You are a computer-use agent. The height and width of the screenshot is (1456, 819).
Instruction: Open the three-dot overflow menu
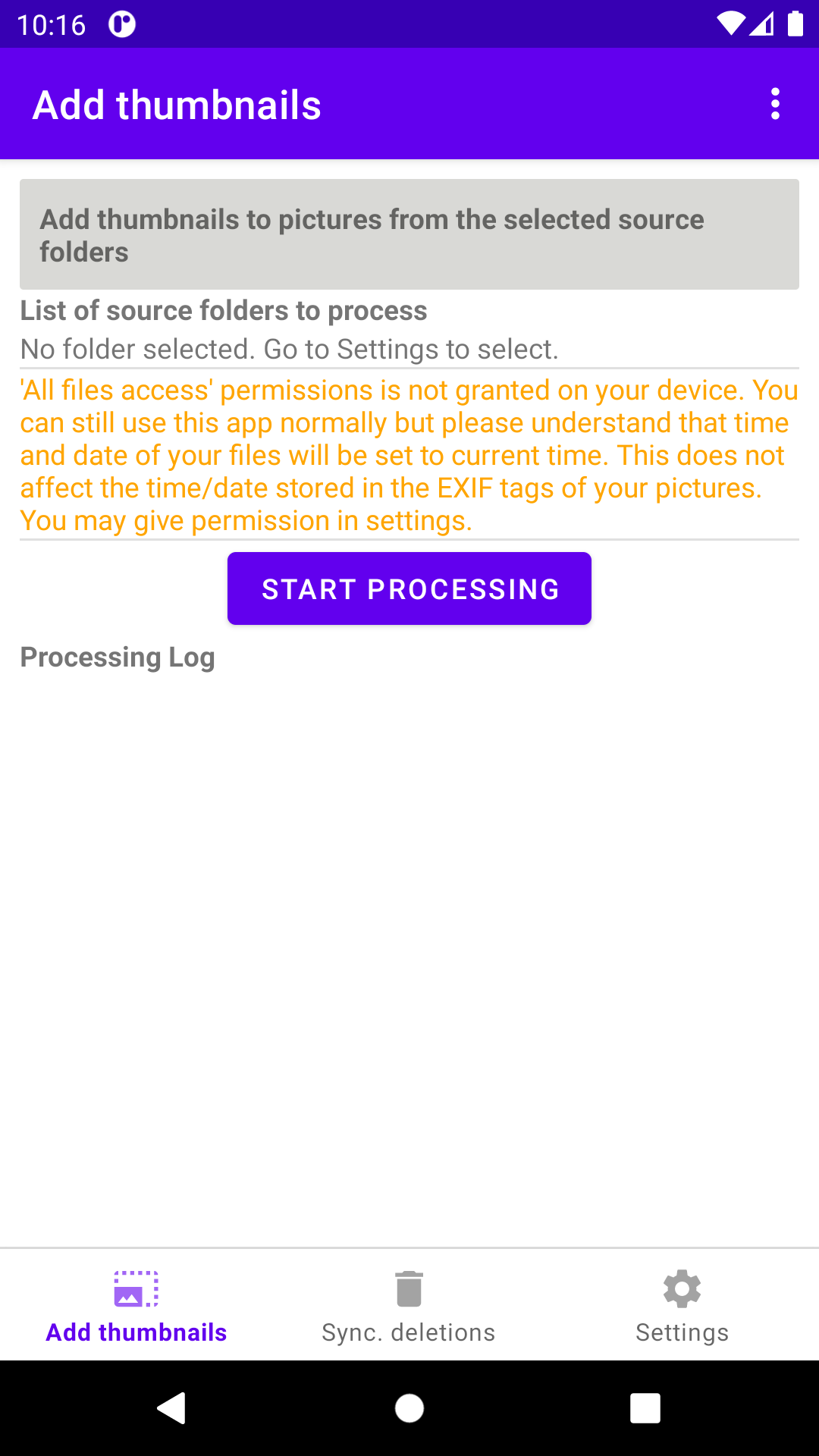tap(775, 104)
